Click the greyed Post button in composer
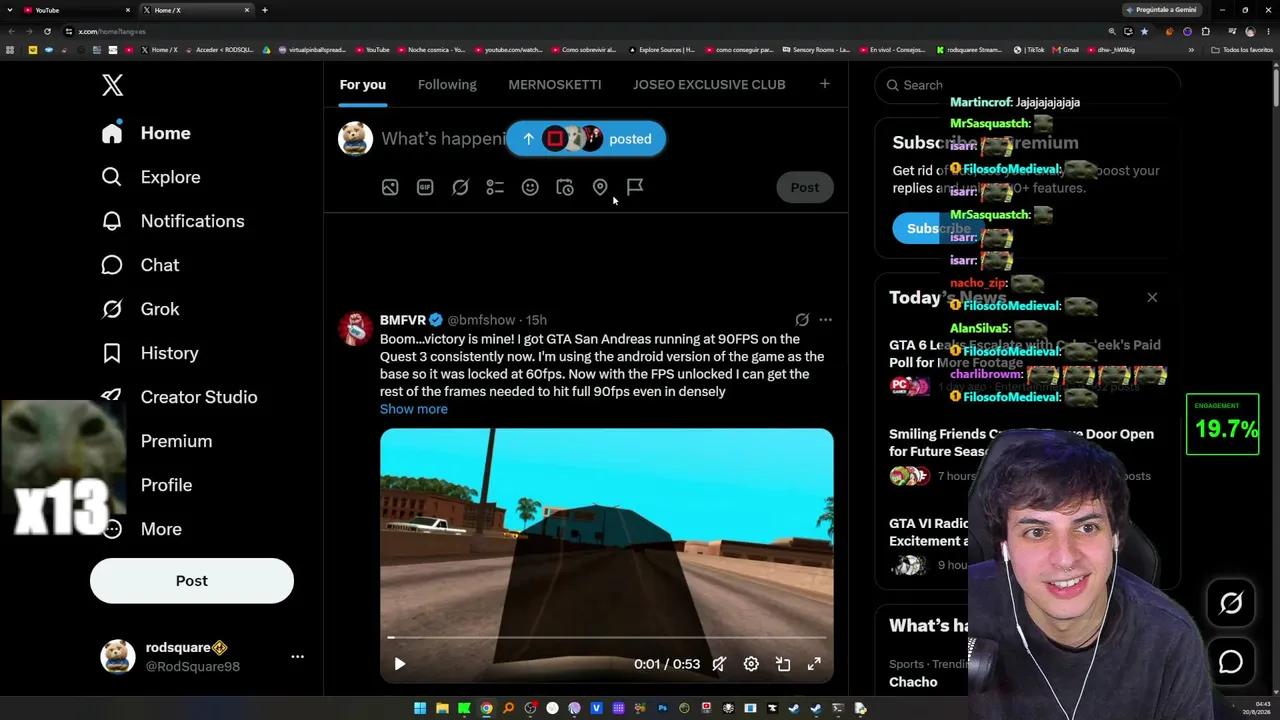 805,187
